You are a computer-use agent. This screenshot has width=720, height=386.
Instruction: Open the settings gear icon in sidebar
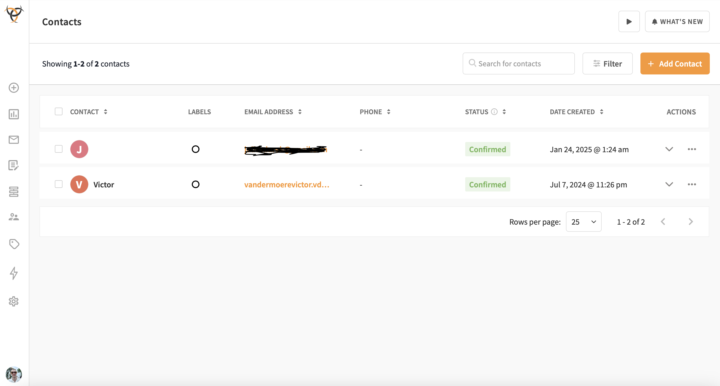point(14,302)
